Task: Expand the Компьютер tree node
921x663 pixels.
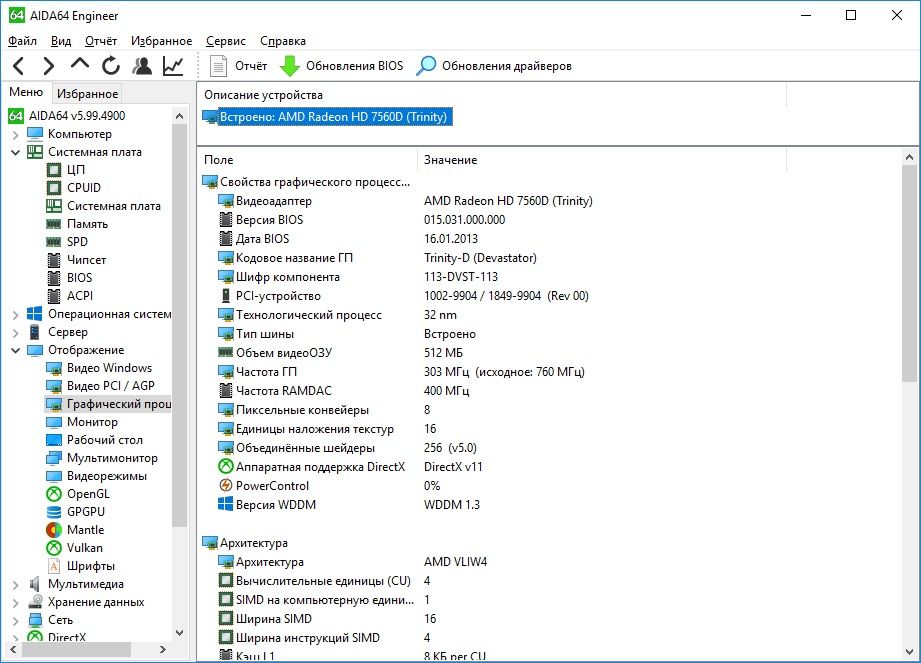Action: click(x=15, y=134)
